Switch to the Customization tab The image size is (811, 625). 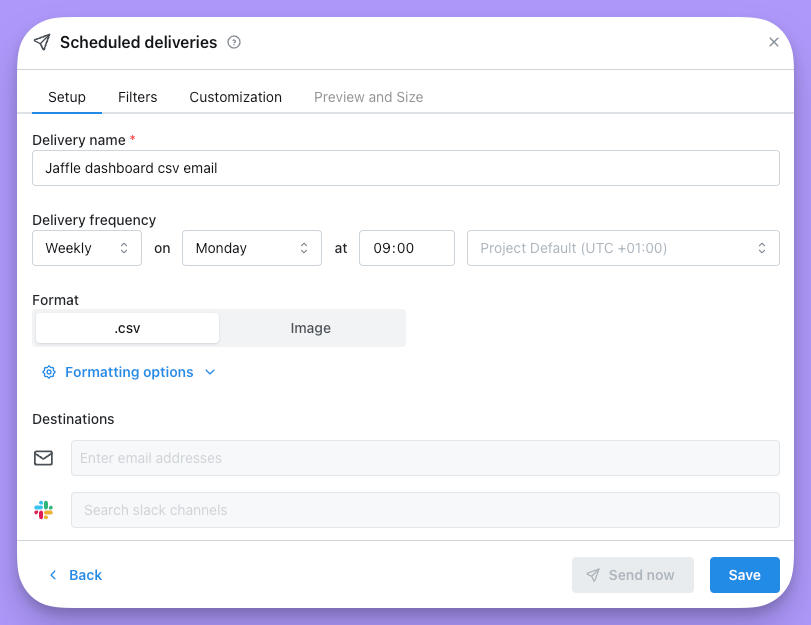tap(235, 97)
